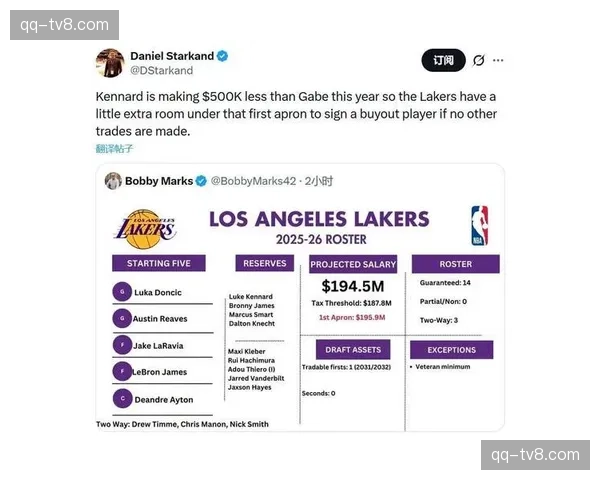Open the three-dot more options menu

pos(498,60)
